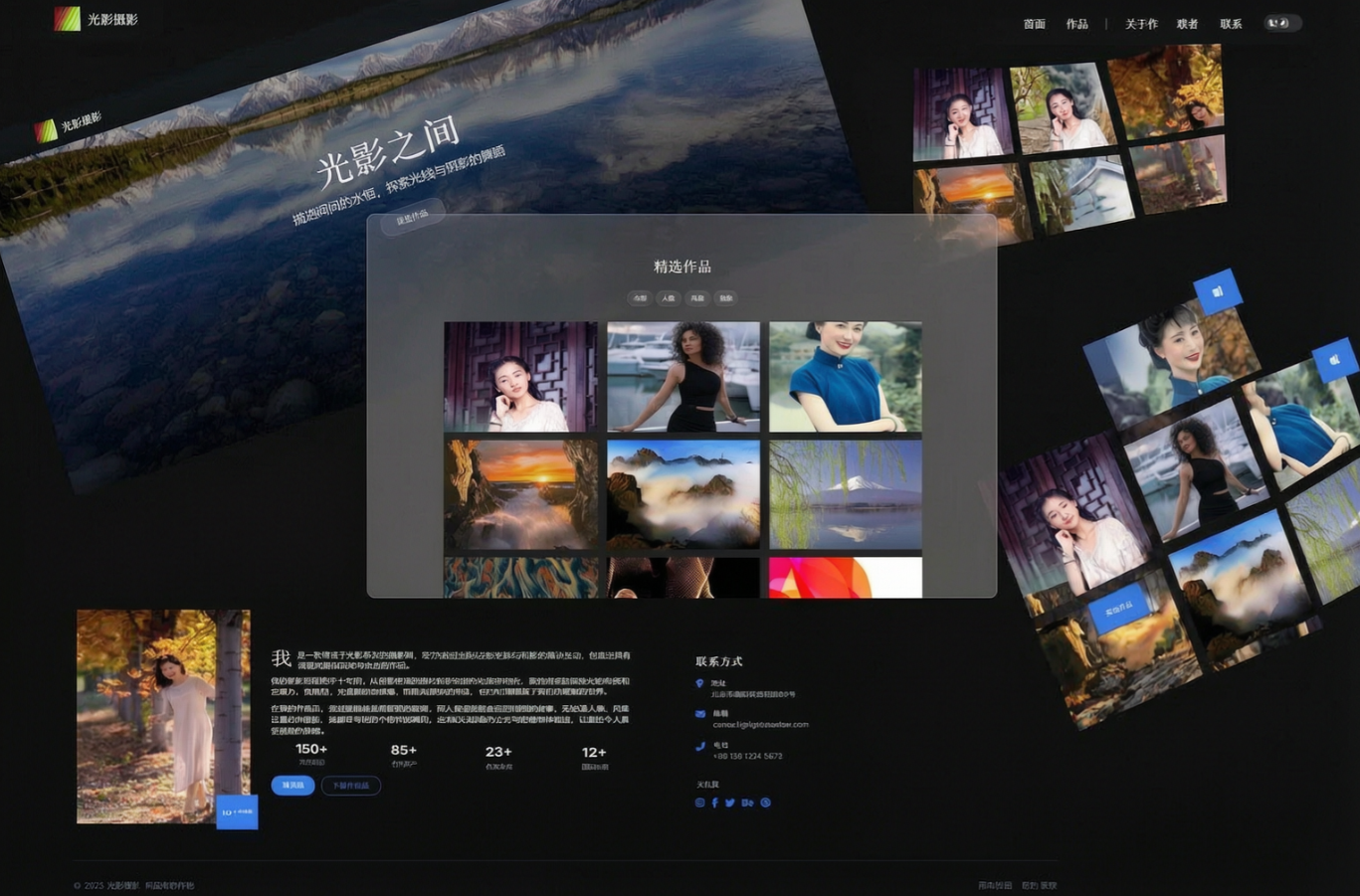Select the 全部 filter pill under 精选作品
The image size is (1360, 896).
639,298
